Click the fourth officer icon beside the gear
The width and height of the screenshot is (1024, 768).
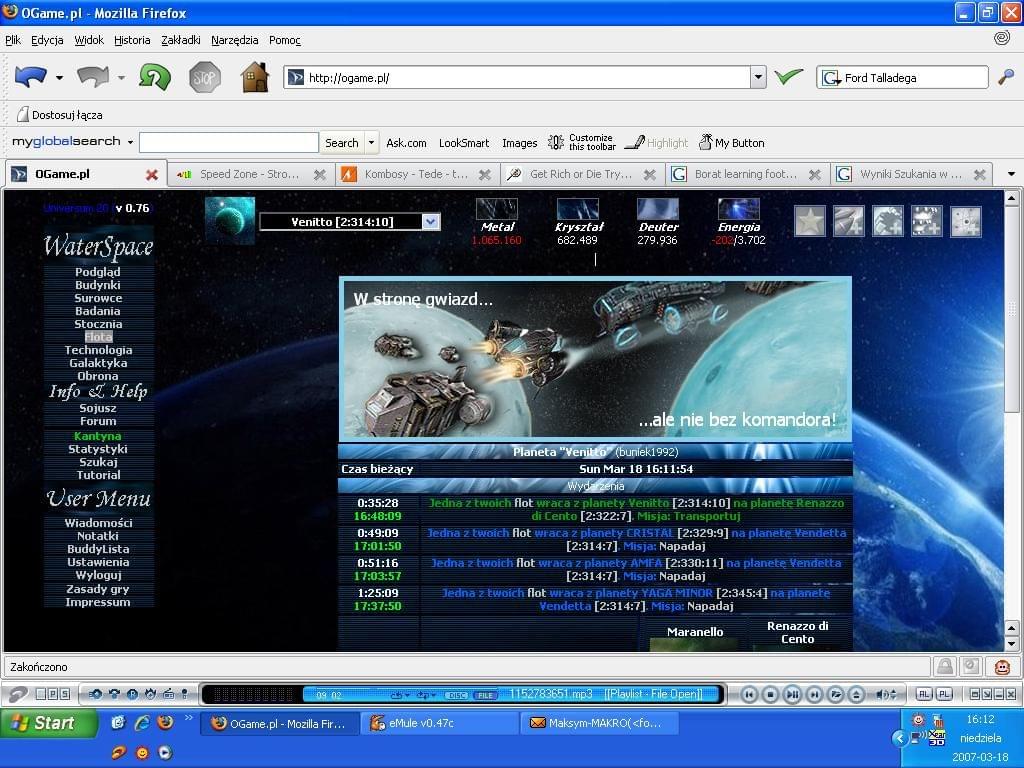tap(927, 221)
